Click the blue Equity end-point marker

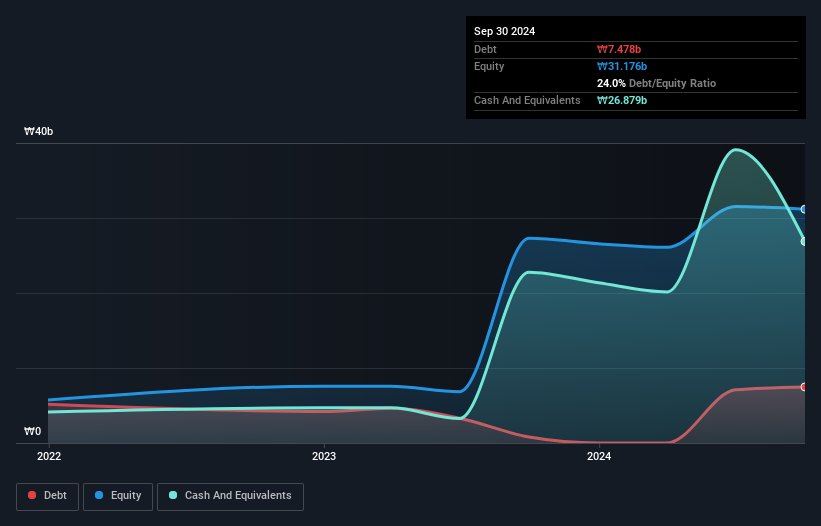tap(804, 209)
